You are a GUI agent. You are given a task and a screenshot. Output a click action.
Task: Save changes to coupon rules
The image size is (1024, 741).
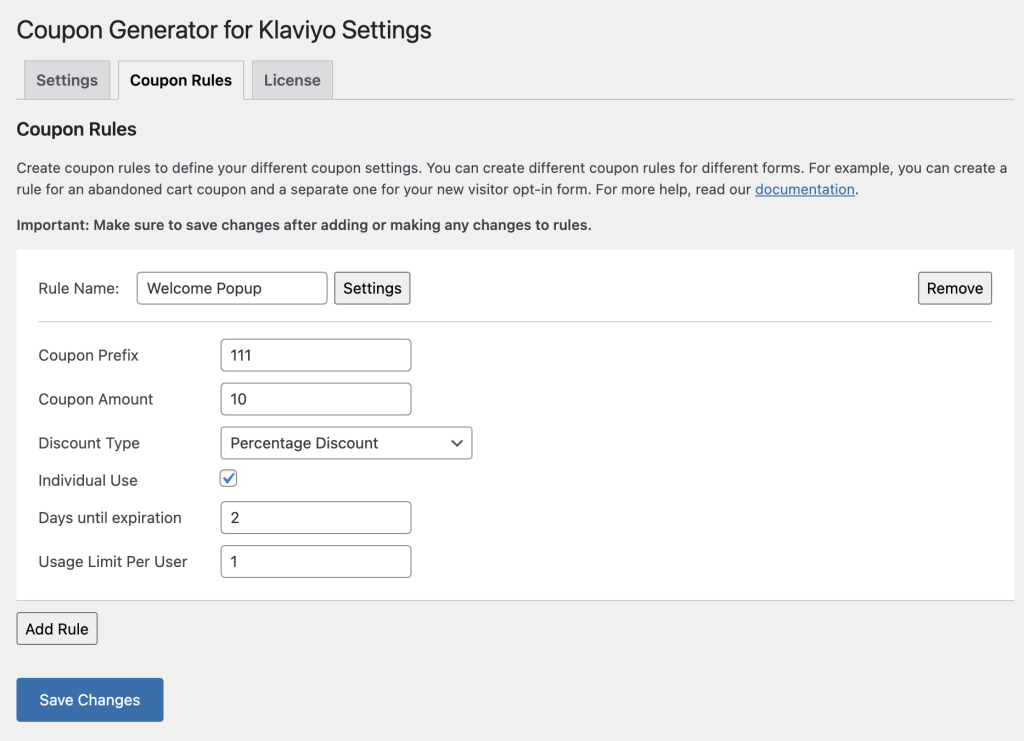click(x=90, y=700)
